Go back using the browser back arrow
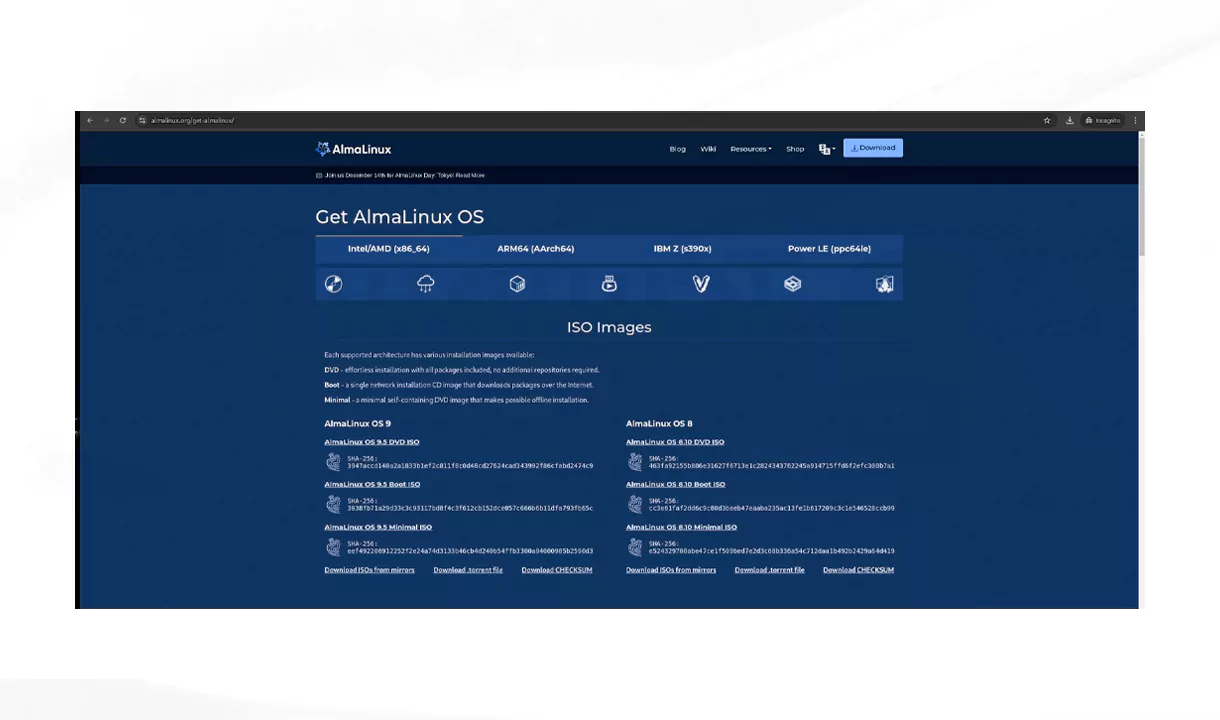This screenshot has width=1220, height=720. [x=90, y=121]
